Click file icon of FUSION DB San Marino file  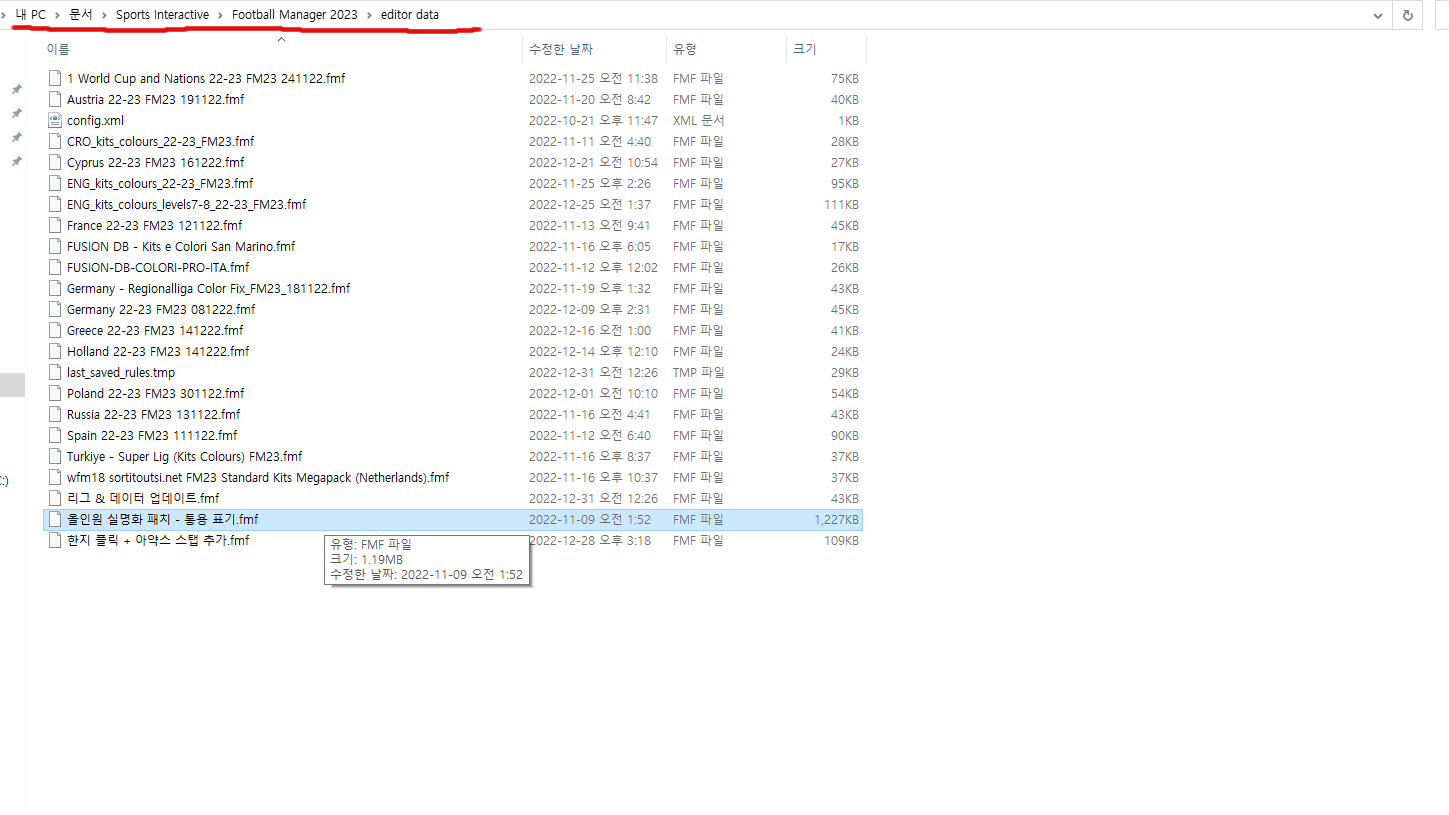pyautogui.click(x=55, y=246)
